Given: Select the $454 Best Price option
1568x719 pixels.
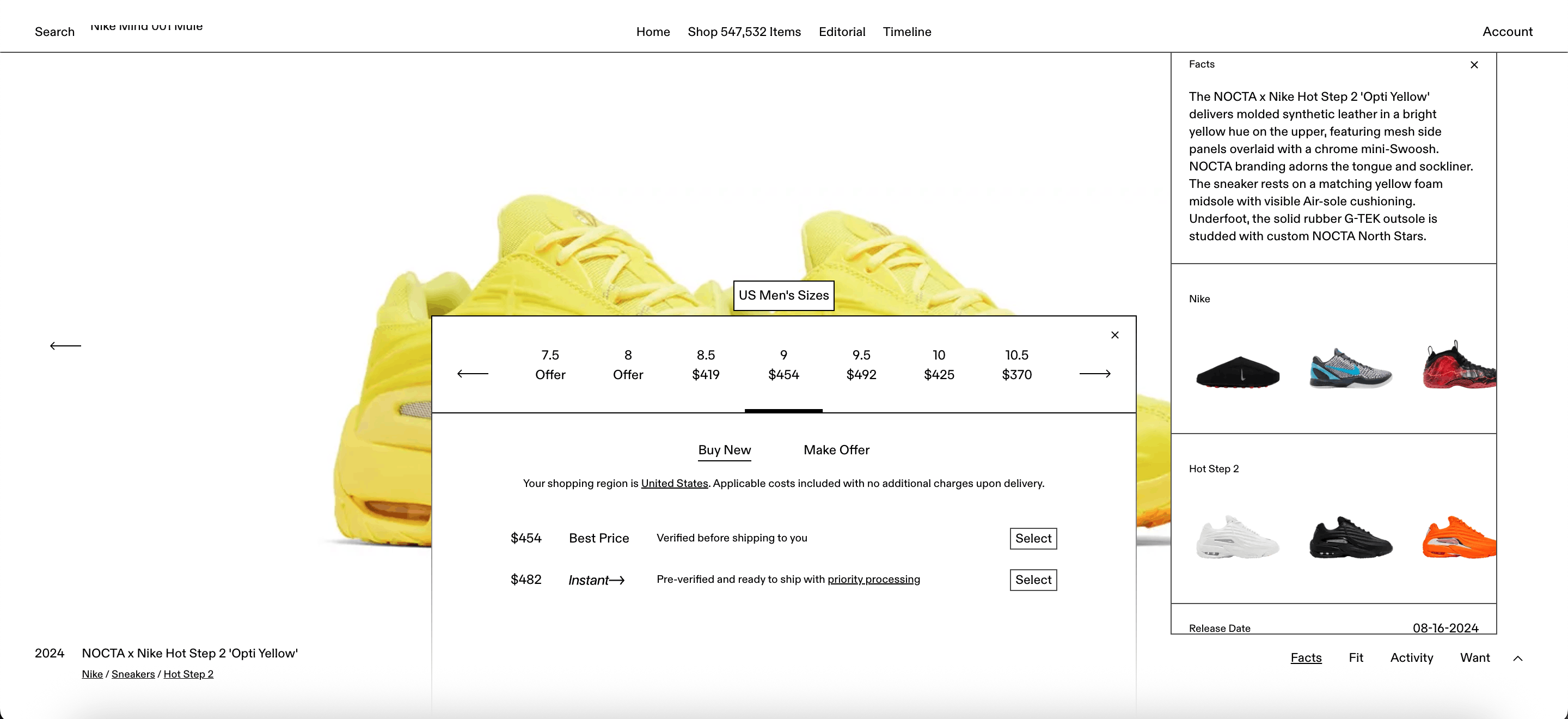Looking at the screenshot, I should [1033, 538].
